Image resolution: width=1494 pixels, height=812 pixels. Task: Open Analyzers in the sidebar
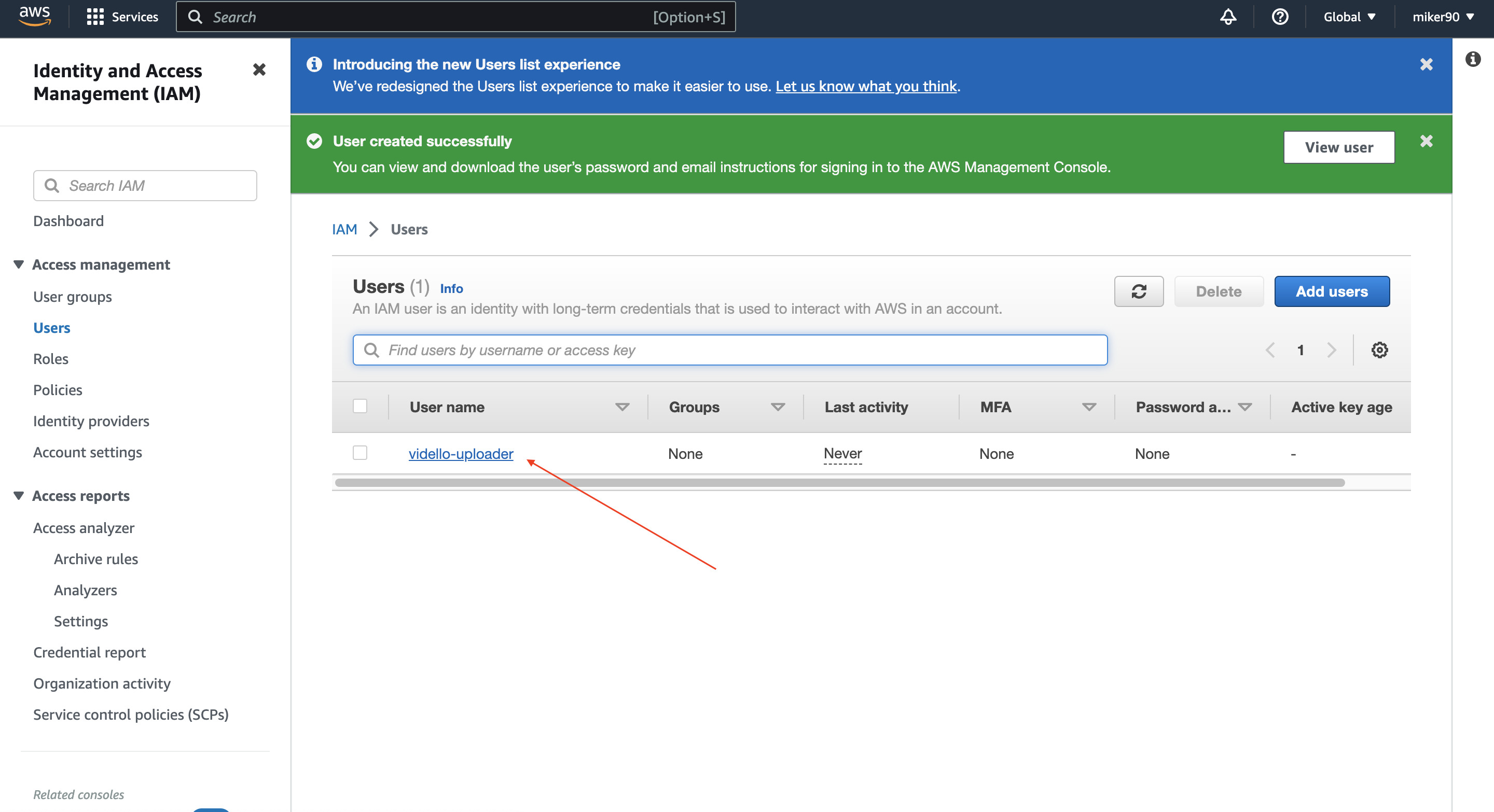[85, 590]
